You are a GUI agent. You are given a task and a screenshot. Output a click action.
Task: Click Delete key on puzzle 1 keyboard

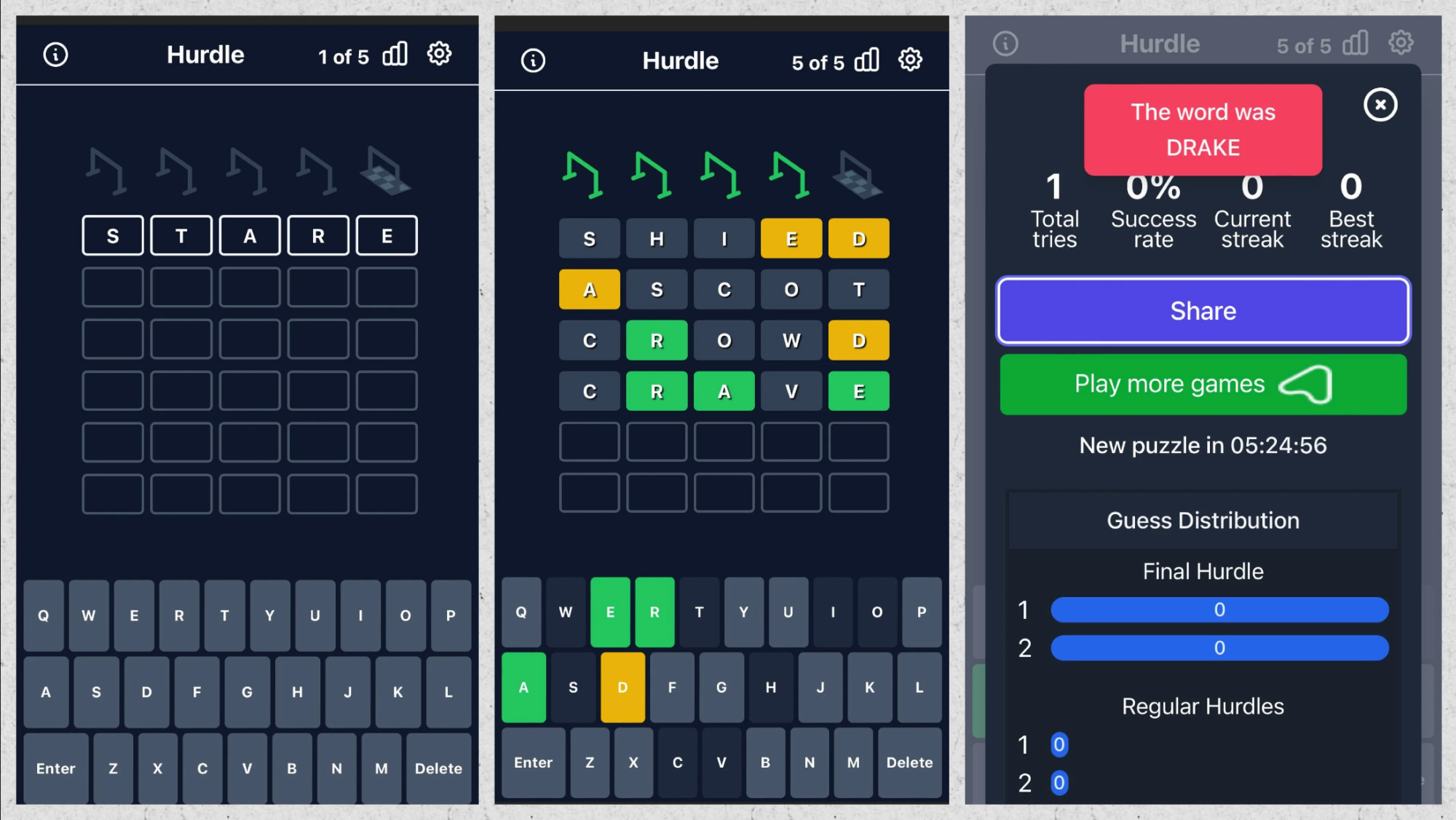point(437,768)
